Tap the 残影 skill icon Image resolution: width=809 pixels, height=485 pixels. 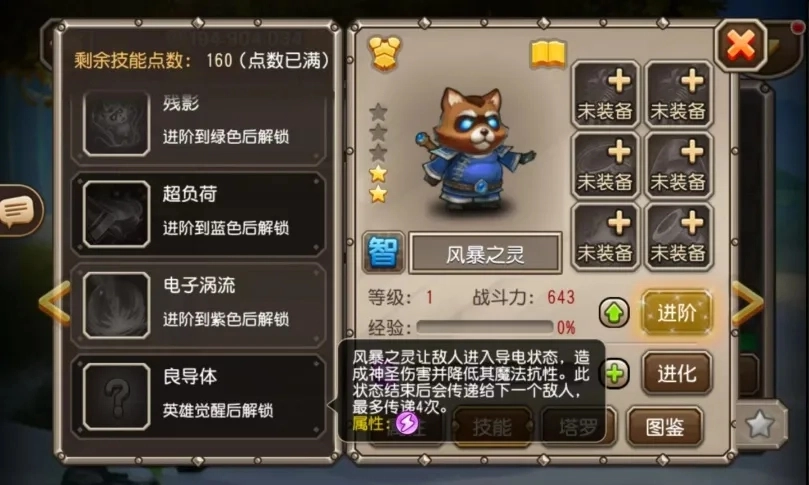(117, 123)
